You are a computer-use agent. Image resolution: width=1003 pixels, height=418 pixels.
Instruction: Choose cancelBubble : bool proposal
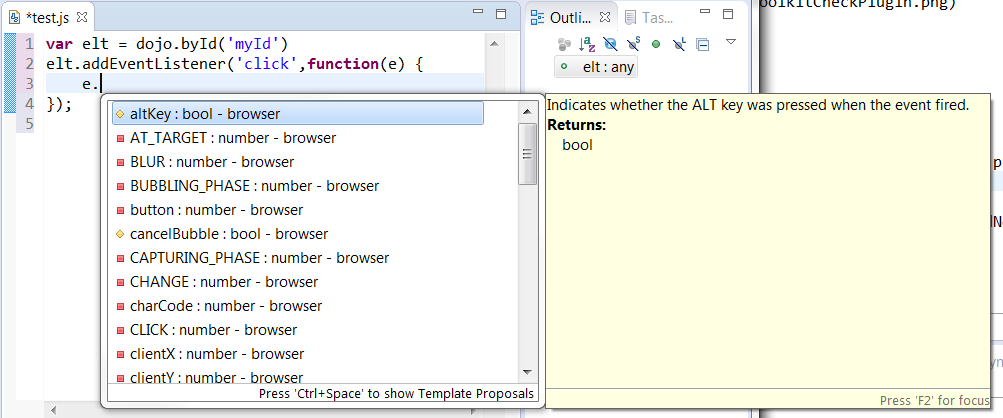pyautogui.click(x=297, y=234)
